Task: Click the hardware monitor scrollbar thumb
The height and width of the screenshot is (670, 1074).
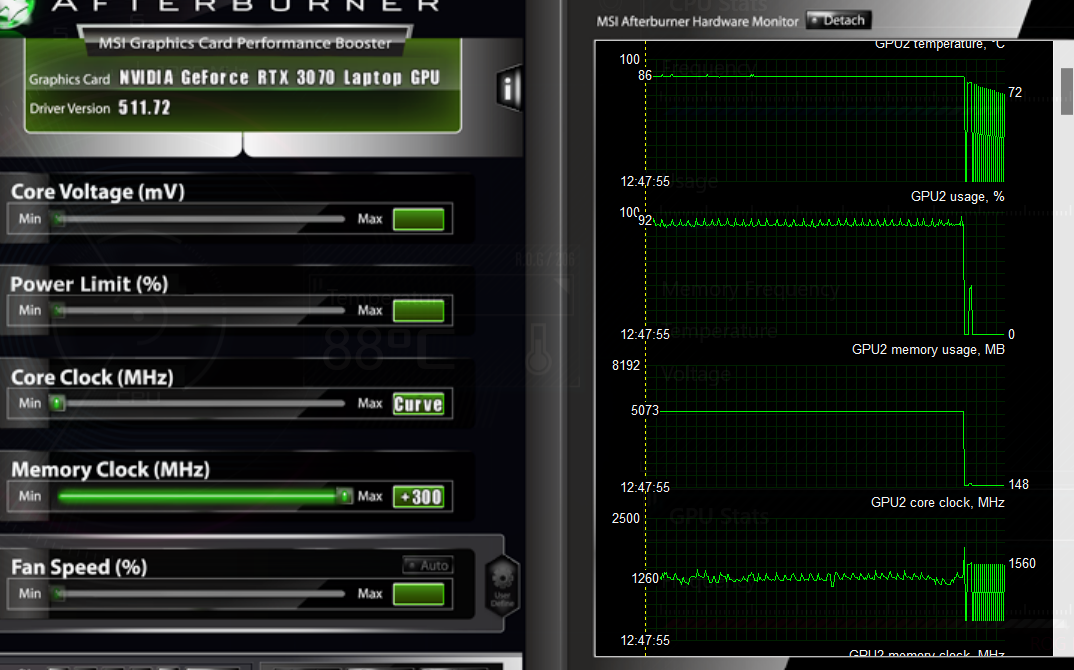Action: [x=1066, y=91]
